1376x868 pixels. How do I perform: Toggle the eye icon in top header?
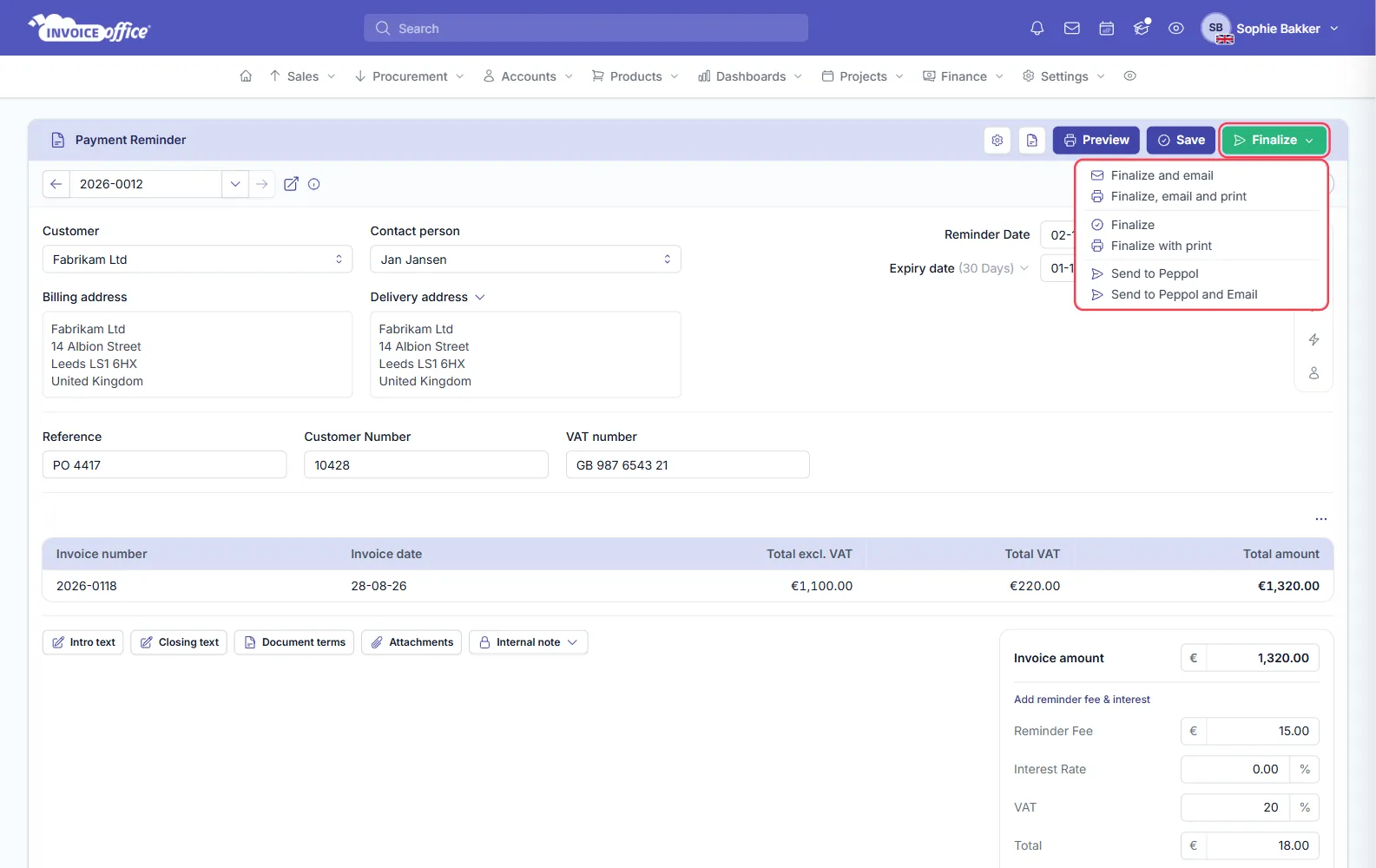[1175, 29]
